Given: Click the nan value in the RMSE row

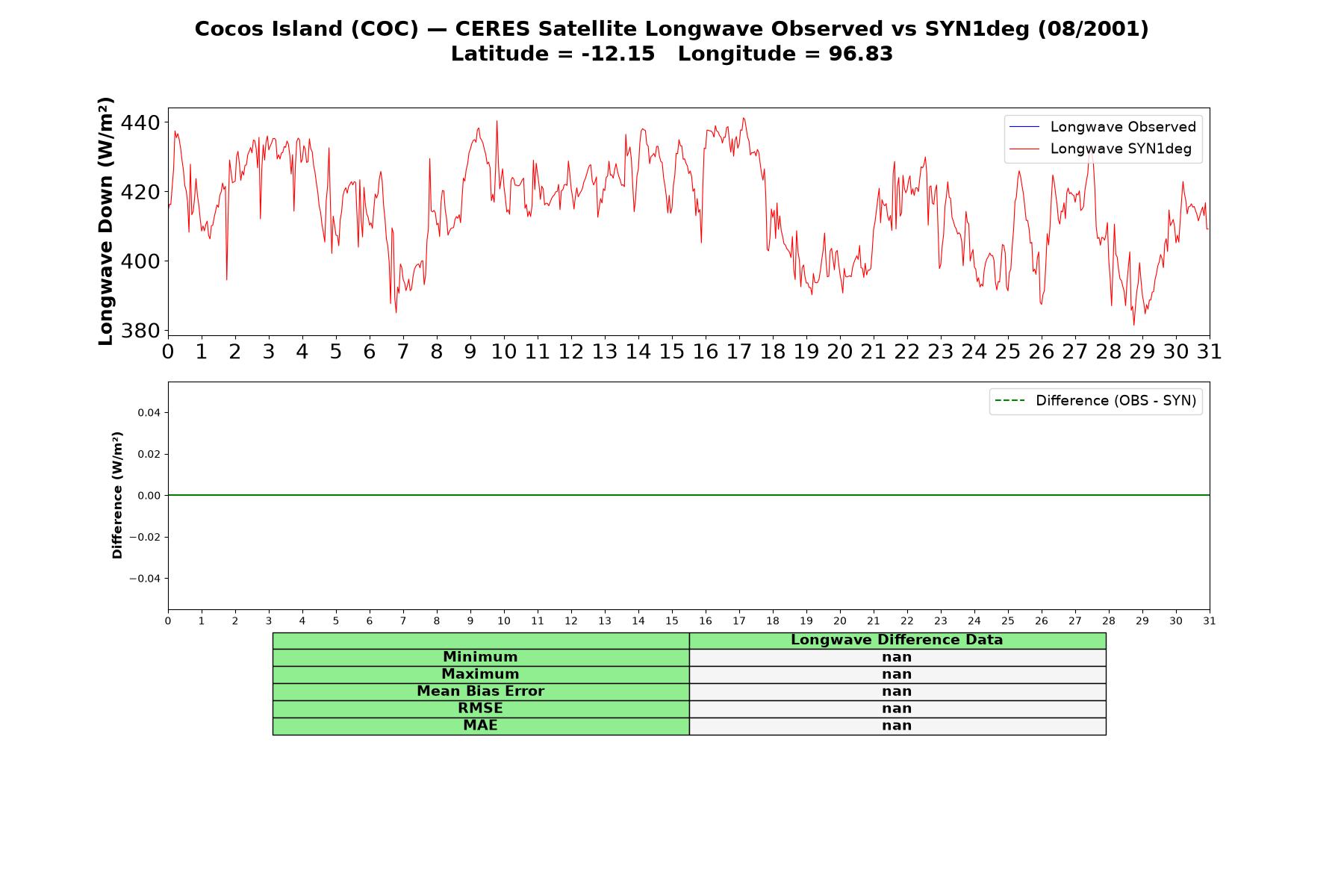Looking at the screenshot, I should pyautogui.click(x=897, y=709).
